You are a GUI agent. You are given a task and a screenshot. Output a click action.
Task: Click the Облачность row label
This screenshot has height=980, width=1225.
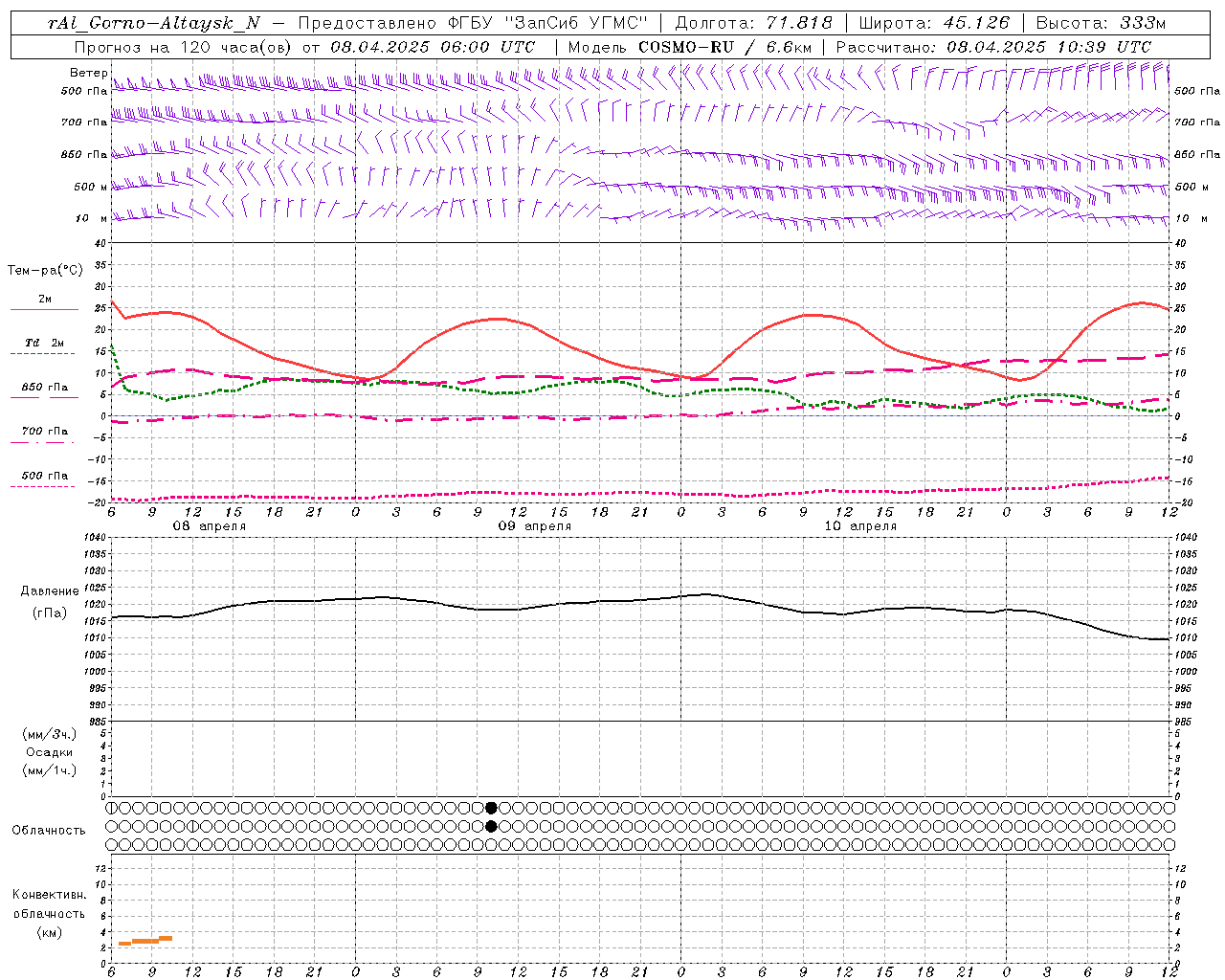49,831
